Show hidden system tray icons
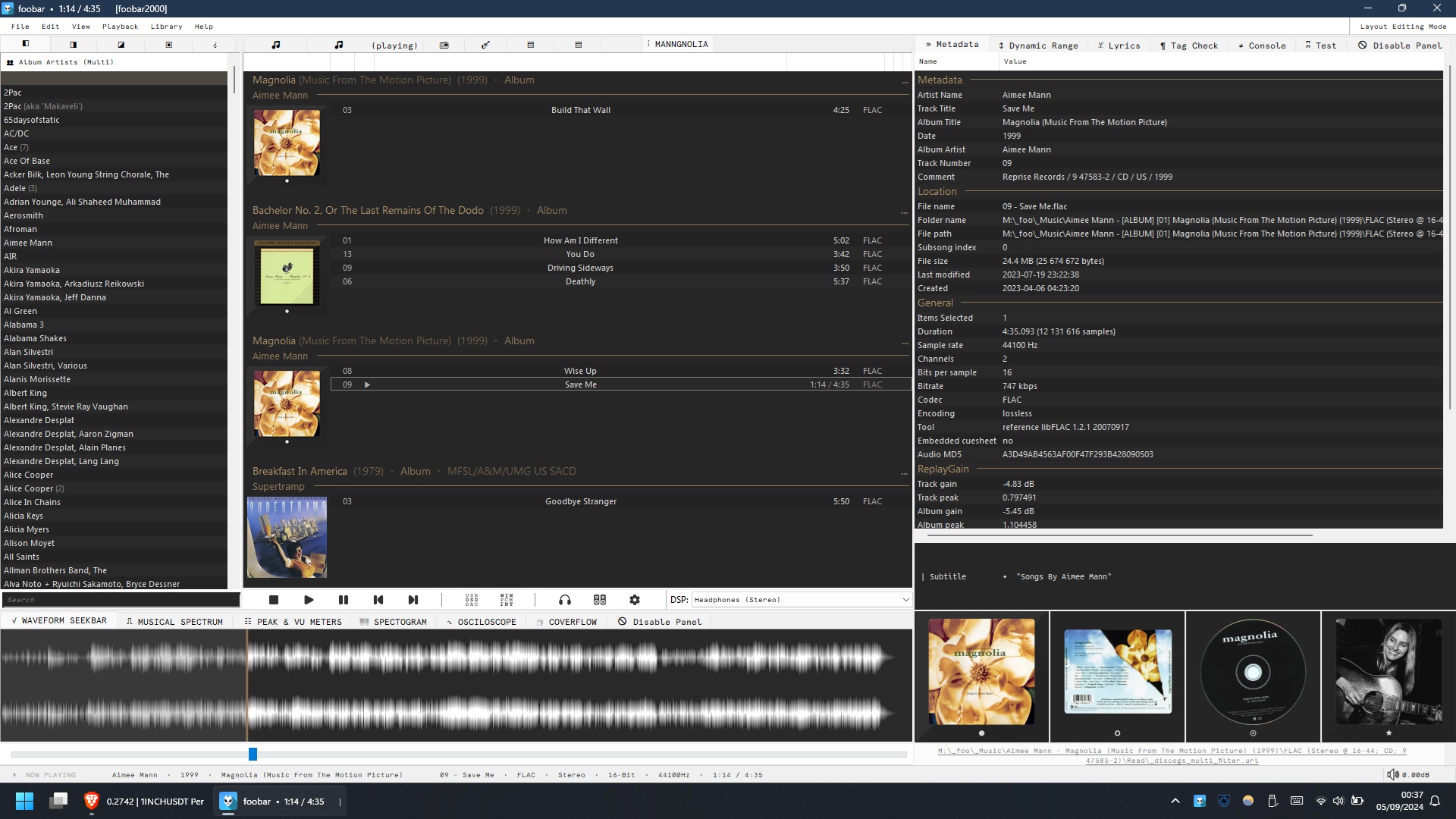 [1175, 801]
